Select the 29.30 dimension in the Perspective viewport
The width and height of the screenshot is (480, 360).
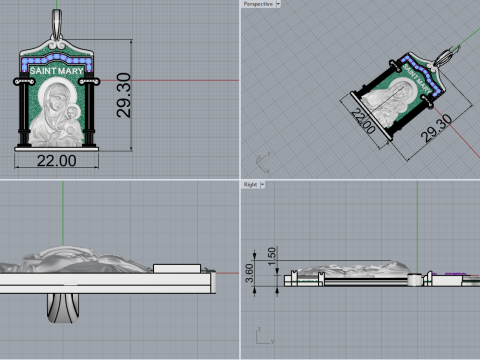coord(436,129)
